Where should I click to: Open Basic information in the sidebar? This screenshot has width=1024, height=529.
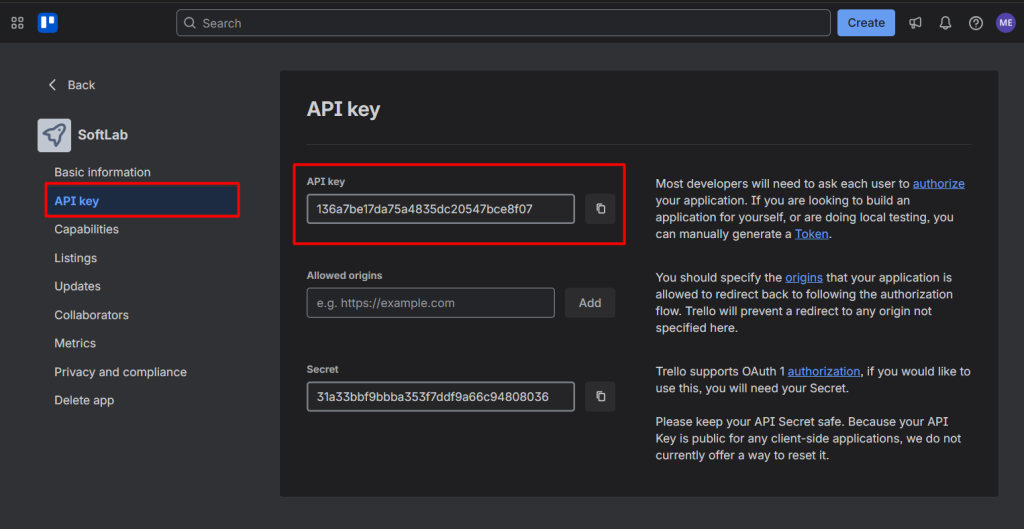pos(103,172)
